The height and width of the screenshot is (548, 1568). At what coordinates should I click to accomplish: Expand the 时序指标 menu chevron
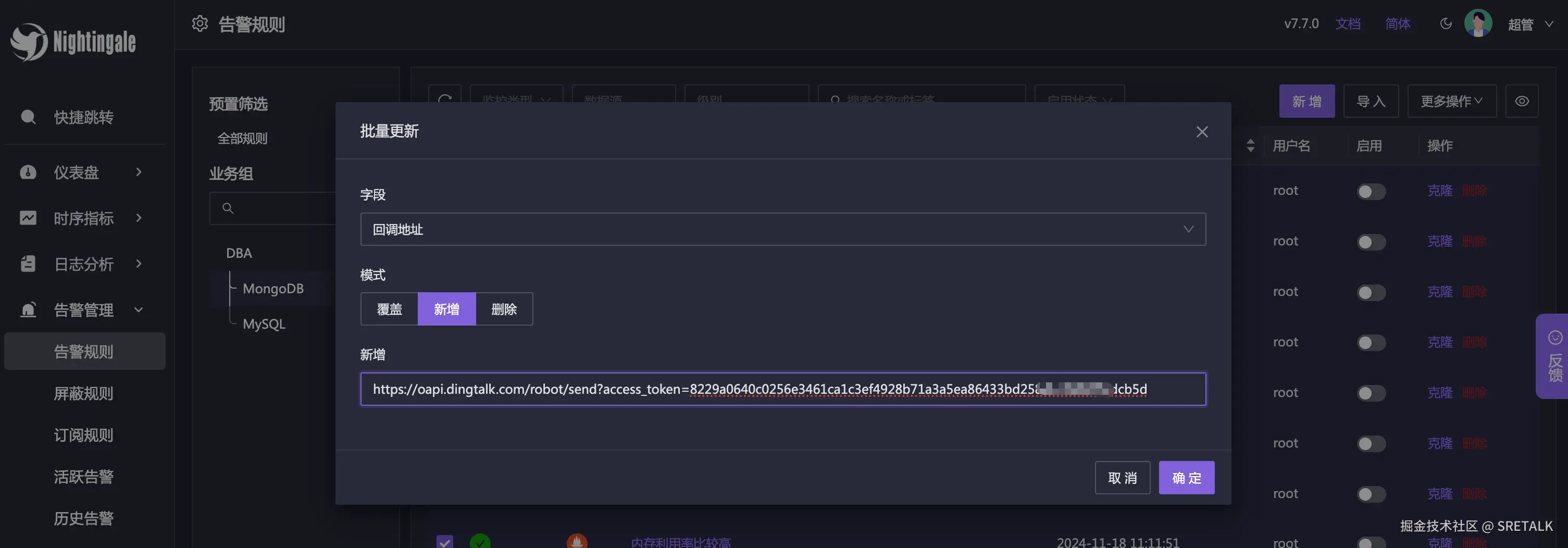click(x=139, y=218)
